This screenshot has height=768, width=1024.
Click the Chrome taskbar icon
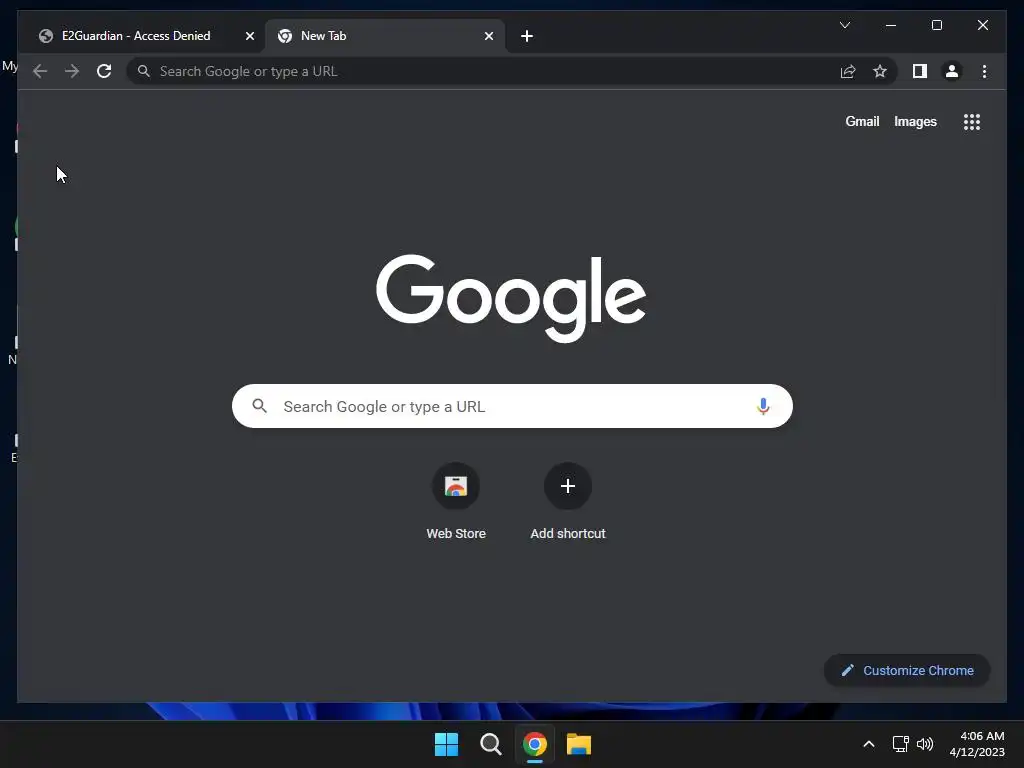(534, 744)
